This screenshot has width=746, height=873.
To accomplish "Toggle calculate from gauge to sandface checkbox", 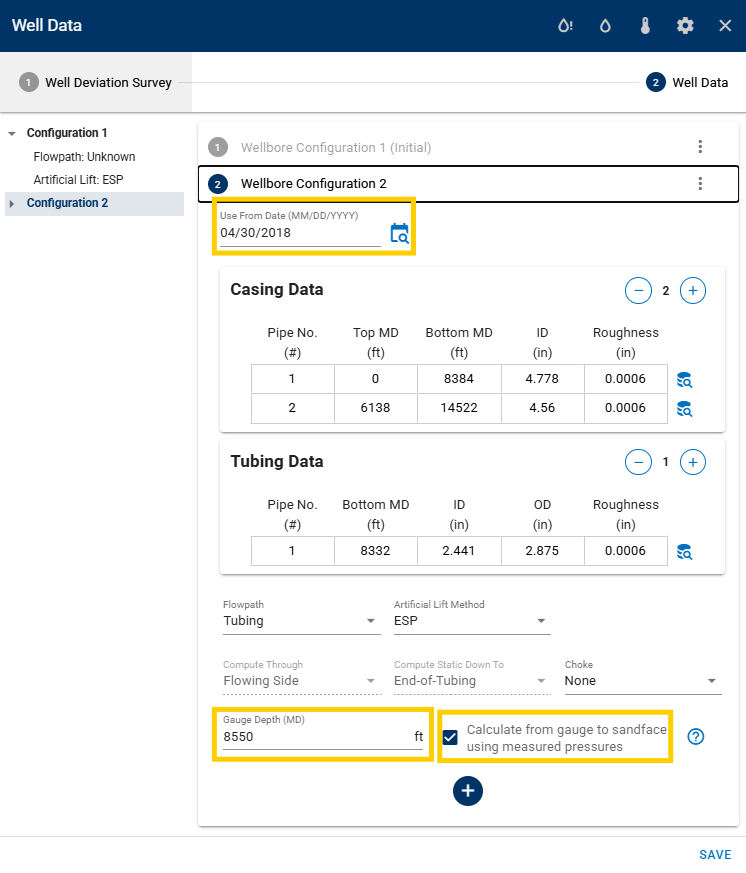I will coord(450,738).
